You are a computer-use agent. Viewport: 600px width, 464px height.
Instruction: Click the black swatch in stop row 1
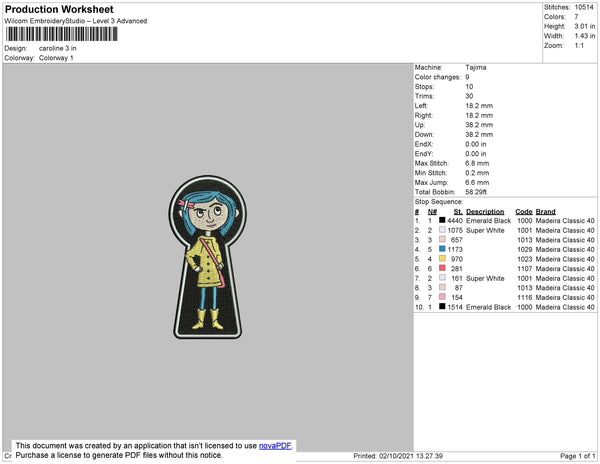pyautogui.click(x=442, y=220)
